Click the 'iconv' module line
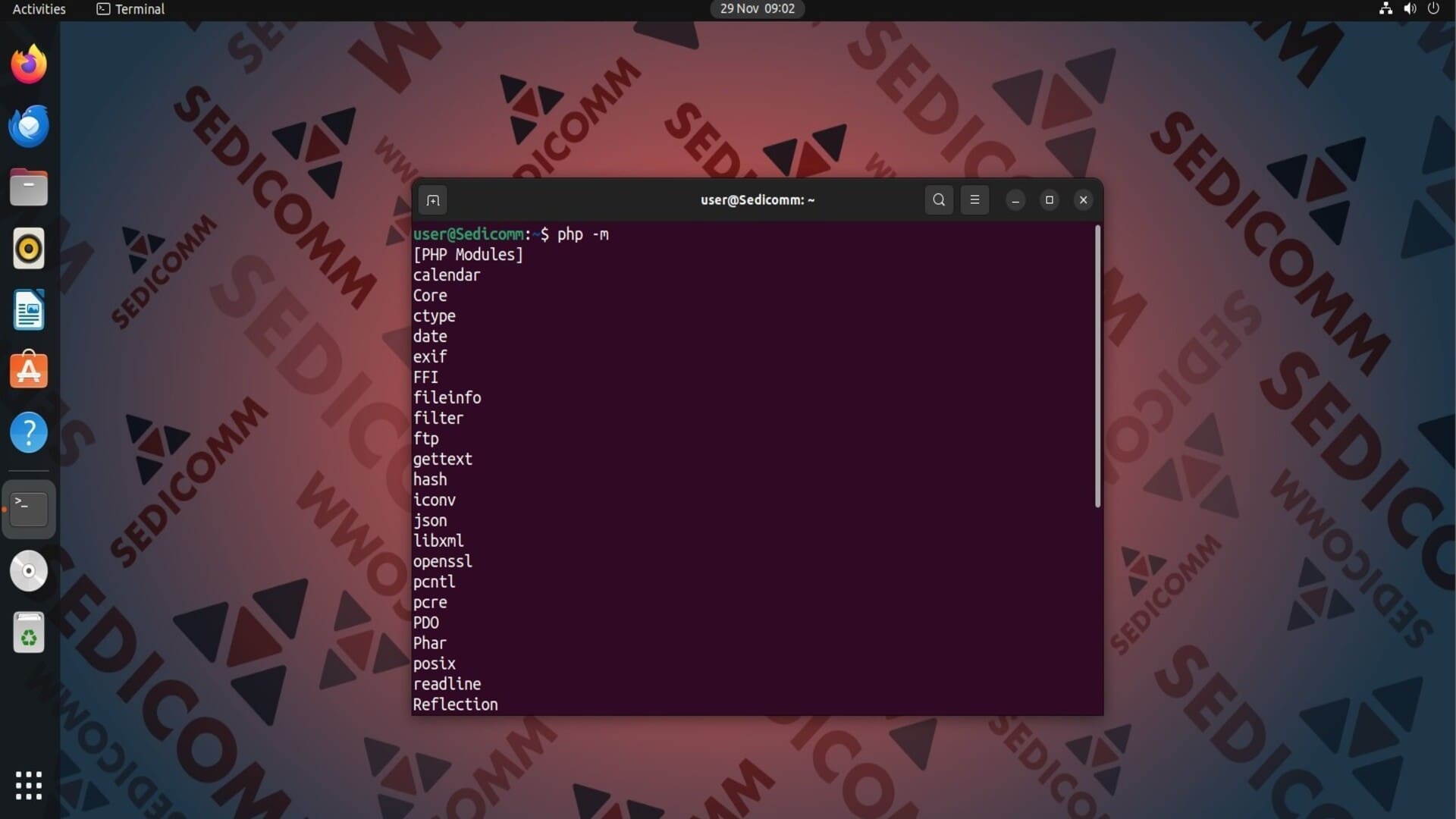The image size is (1456, 819). (434, 500)
